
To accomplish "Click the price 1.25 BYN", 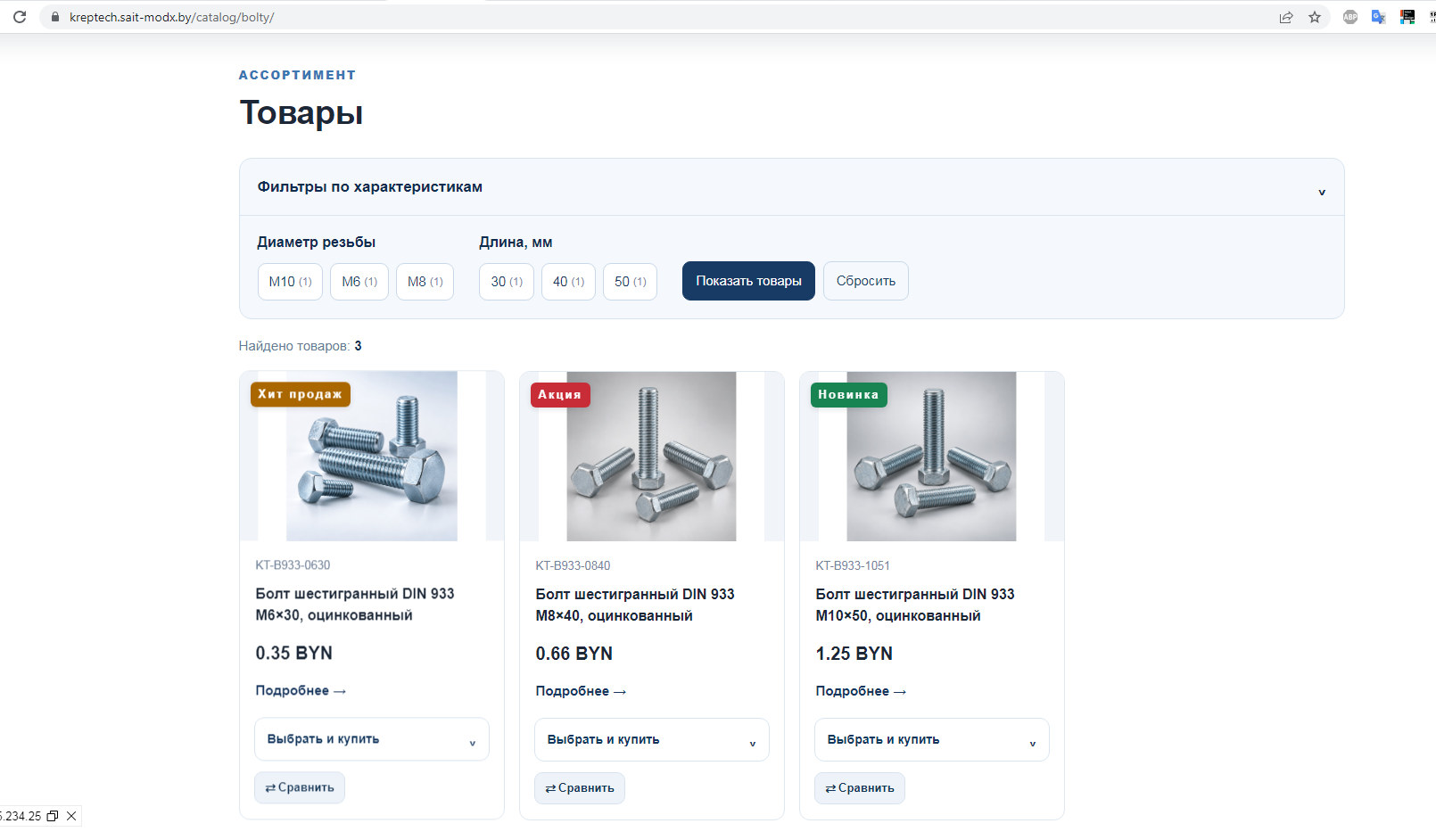I will (x=854, y=654).
